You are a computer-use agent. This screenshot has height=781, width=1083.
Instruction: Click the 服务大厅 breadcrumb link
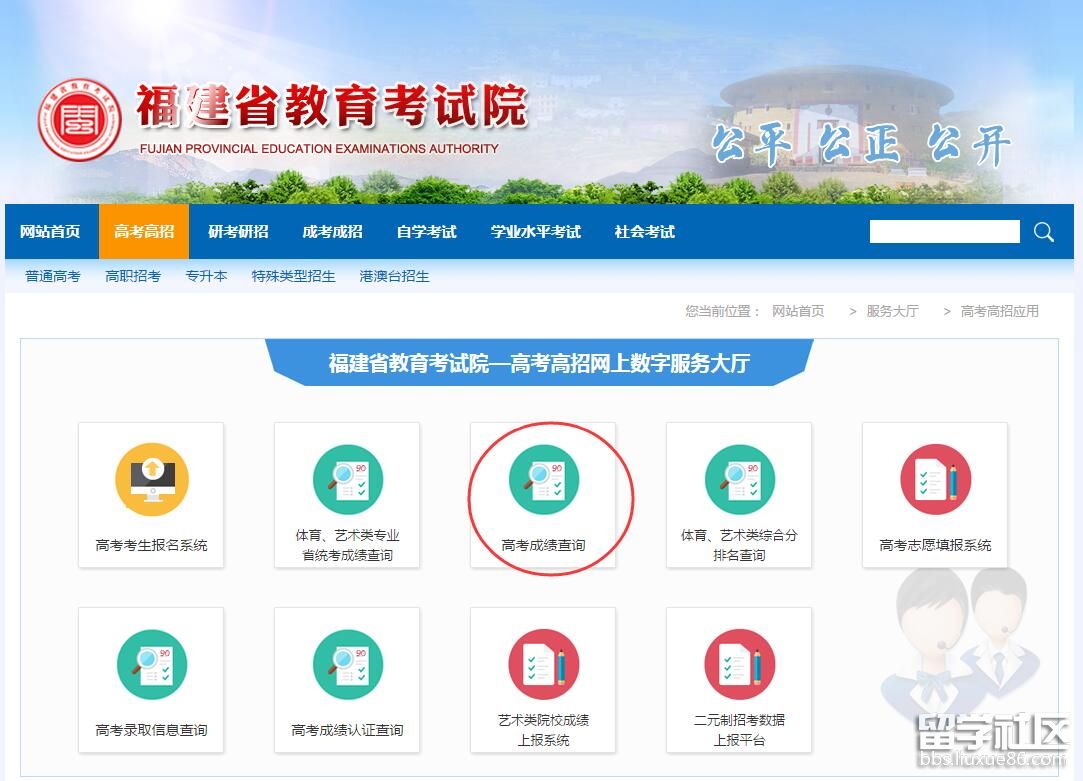click(892, 311)
